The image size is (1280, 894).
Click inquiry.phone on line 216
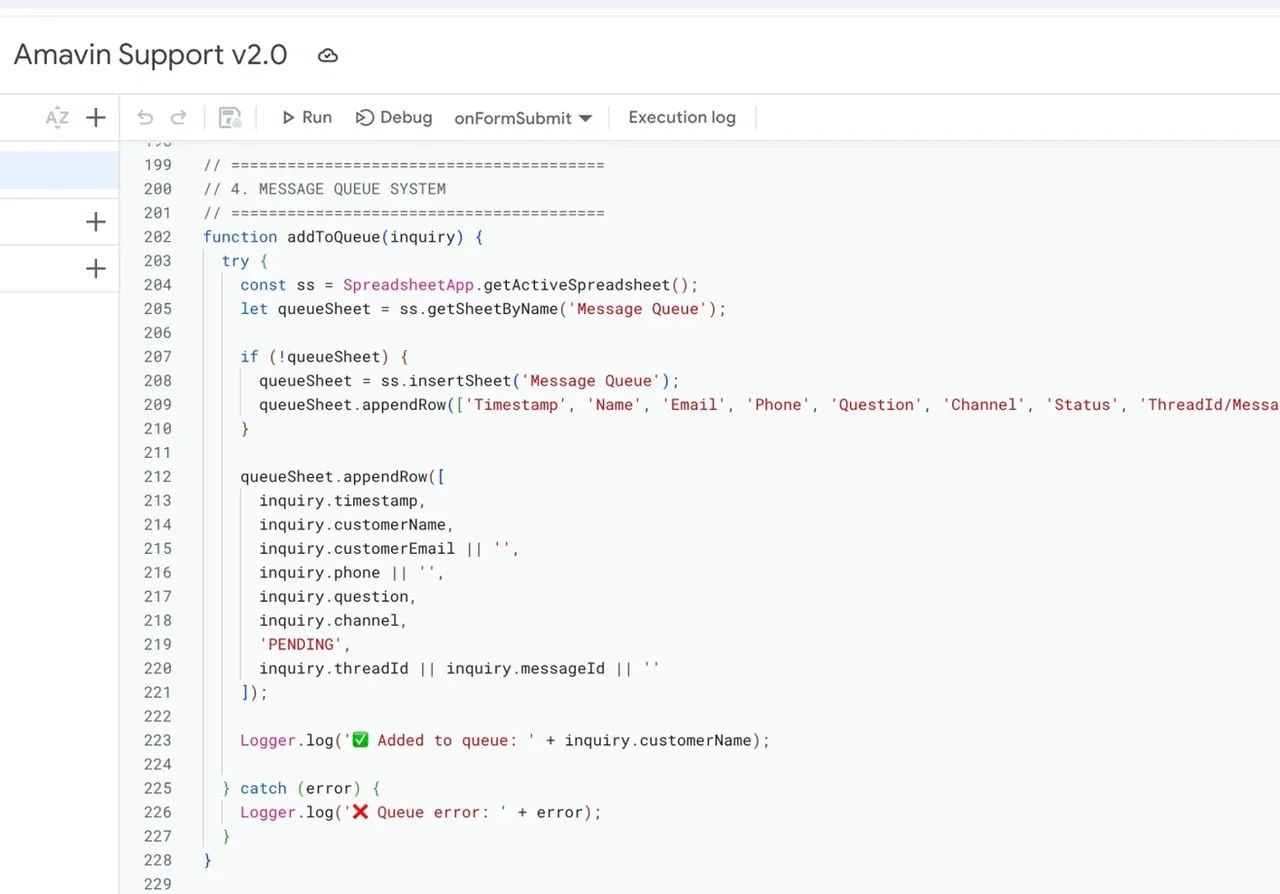point(320,573)
